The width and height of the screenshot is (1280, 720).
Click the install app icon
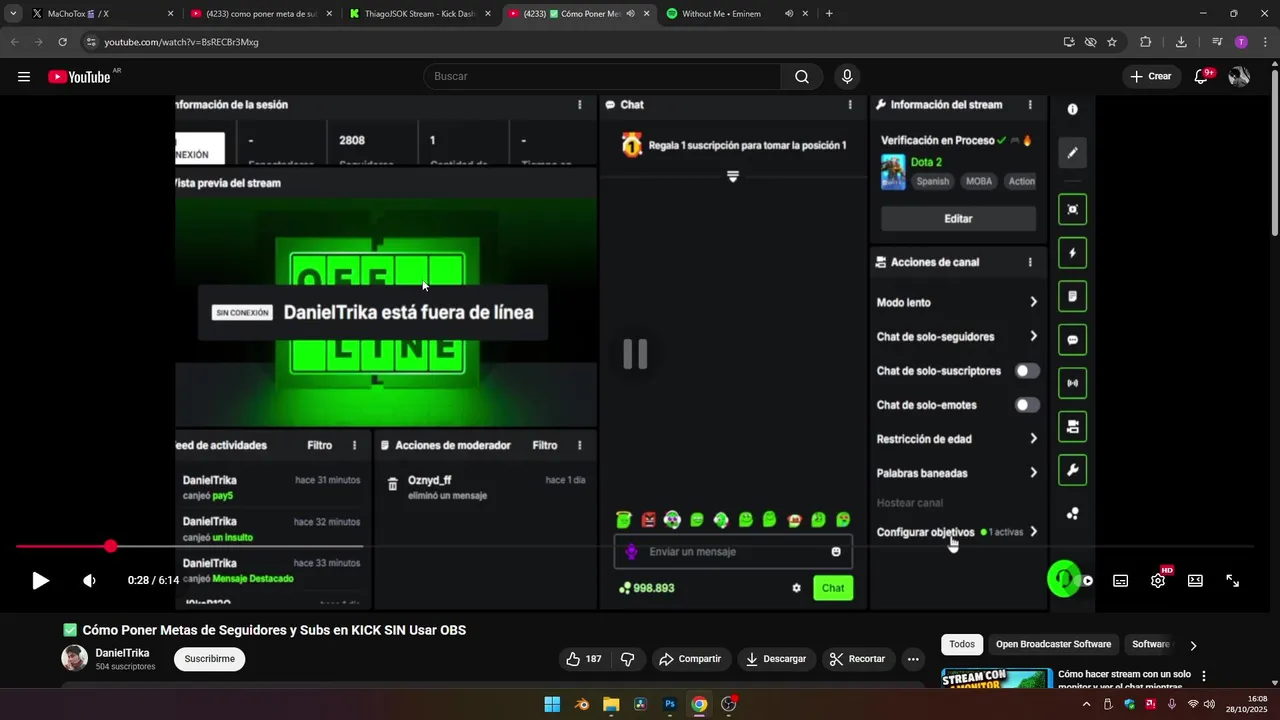(1069, 42)
